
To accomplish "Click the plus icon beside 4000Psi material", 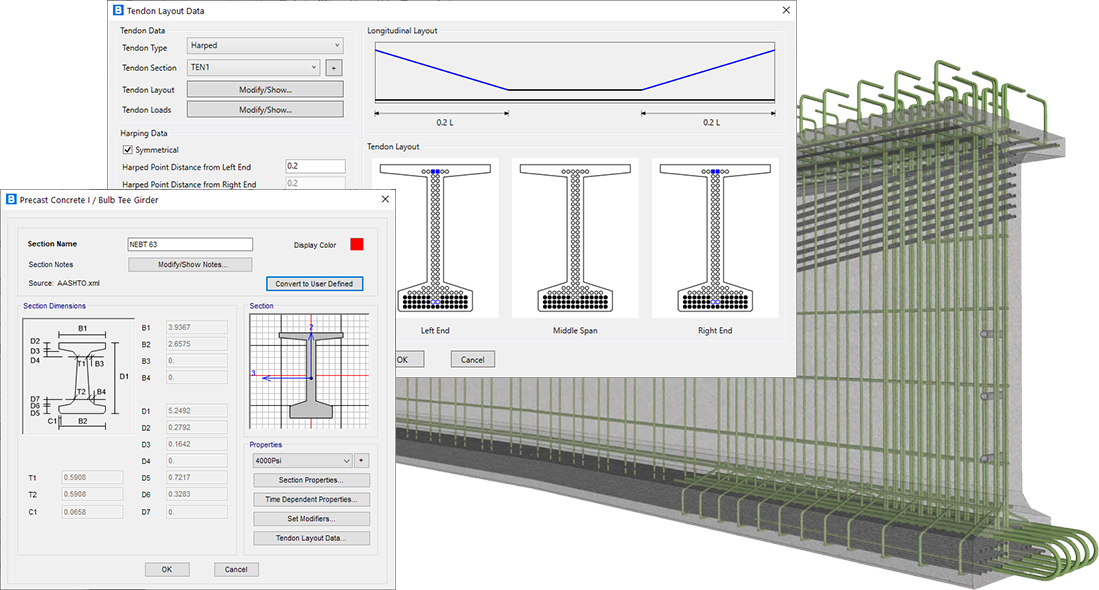I will [x=362, y=461].
